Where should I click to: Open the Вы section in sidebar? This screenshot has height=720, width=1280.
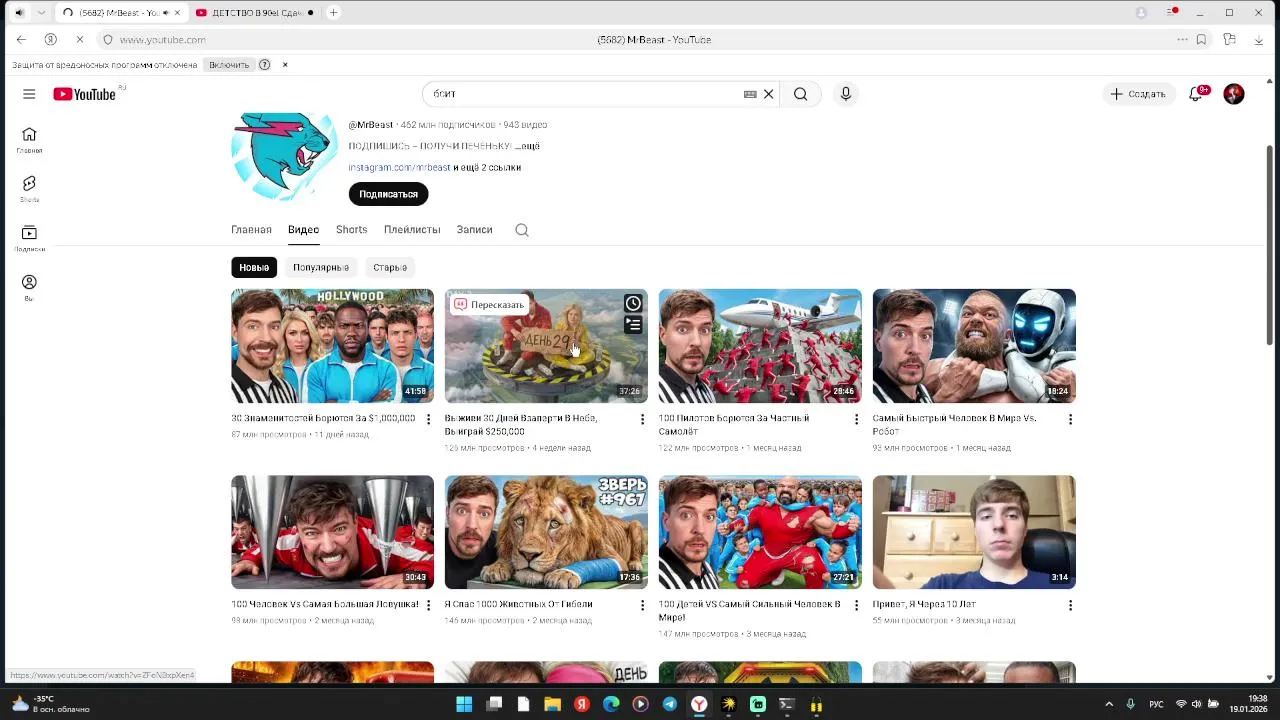click(29, 288)
